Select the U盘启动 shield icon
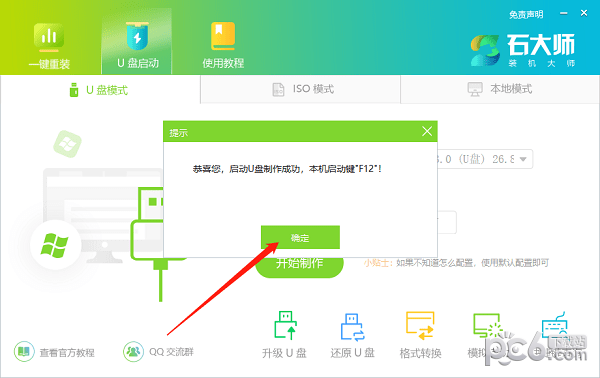Image resolution: width=600 pixels, height=378 pixels. pos(137,36)
